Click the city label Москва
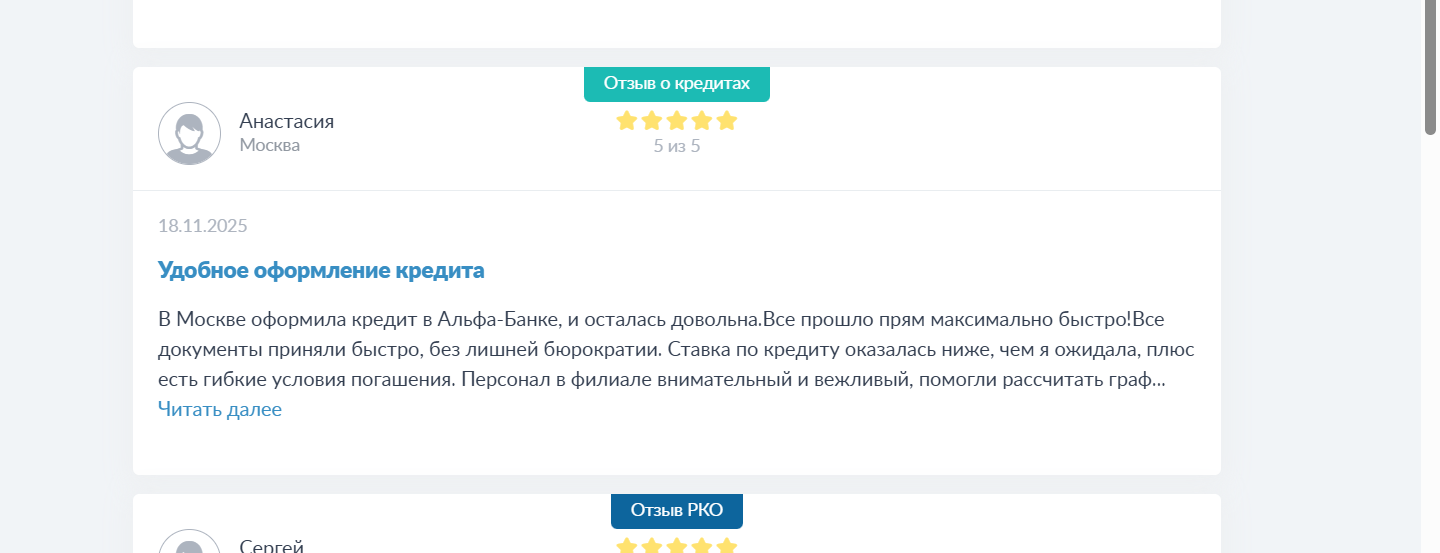 [269, 145]
